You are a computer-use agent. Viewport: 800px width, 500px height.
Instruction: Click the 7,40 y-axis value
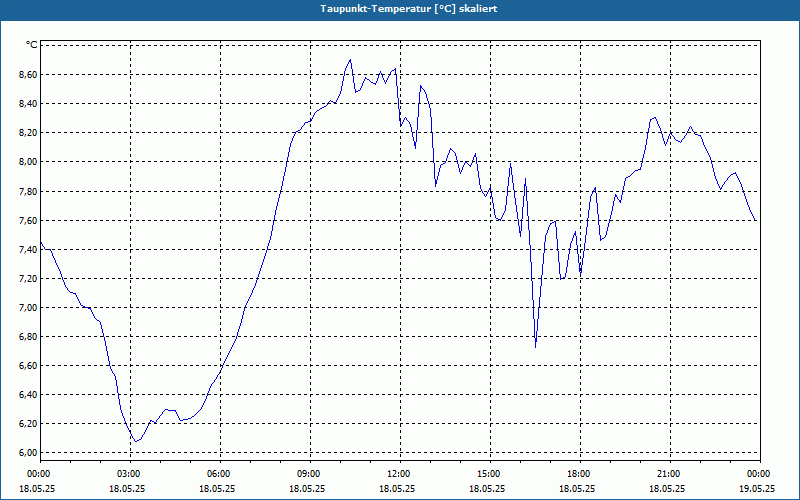pos(29,249)
